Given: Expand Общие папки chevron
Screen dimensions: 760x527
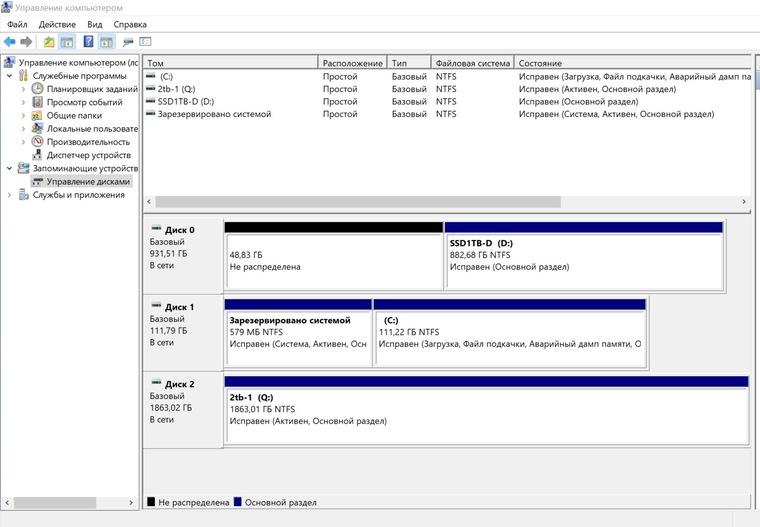Looking at the screenshot, I should pyautogui.click(x=23, y=115).
